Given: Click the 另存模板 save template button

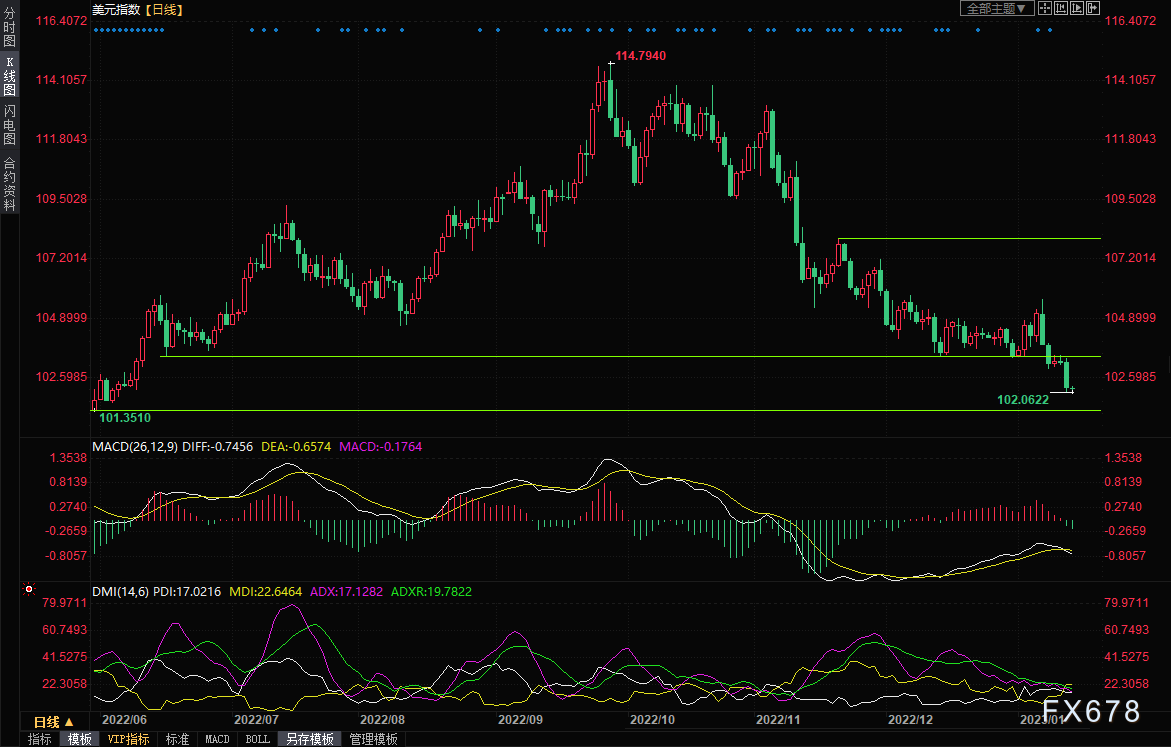Looking at the screenshot, I should point(310,739).
